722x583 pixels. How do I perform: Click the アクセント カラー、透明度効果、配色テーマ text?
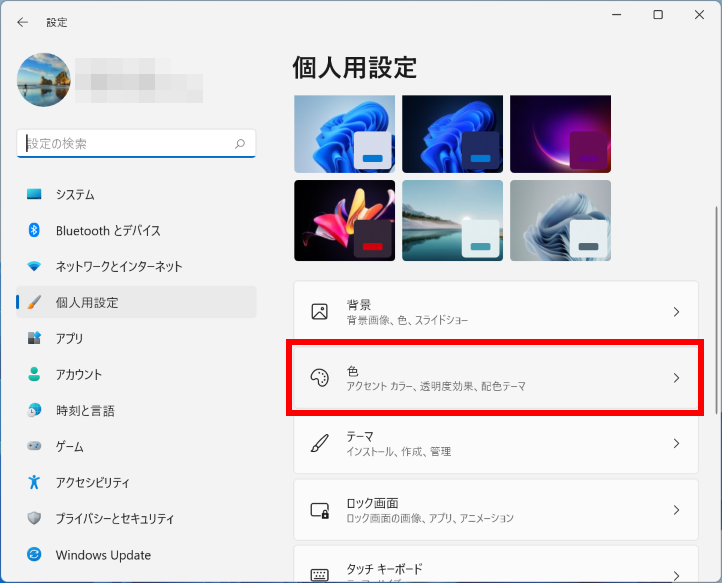coord(436,386)
